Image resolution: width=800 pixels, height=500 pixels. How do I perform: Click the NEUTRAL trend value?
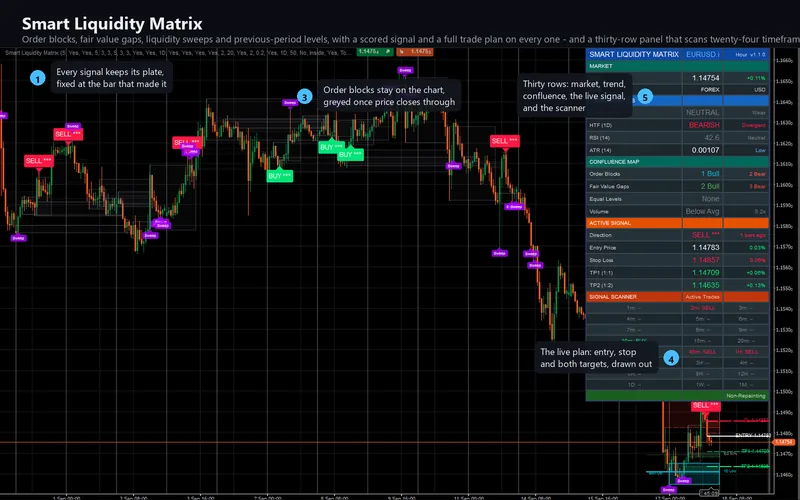coord(702,112)
